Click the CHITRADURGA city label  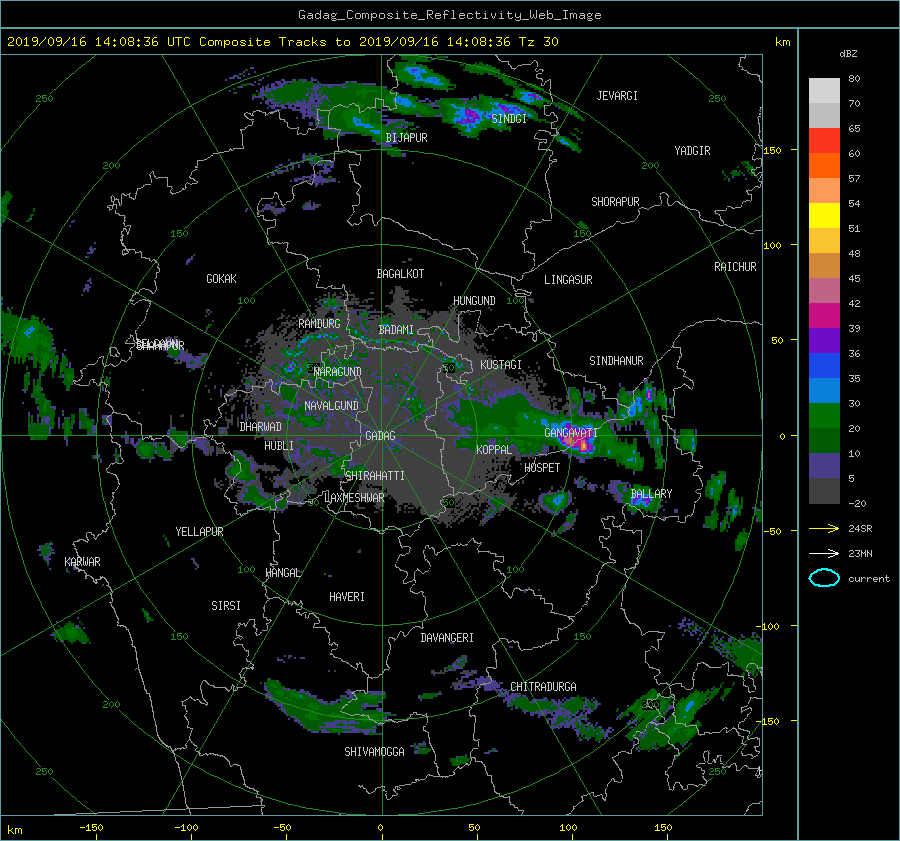pyautogui.click(x=543, y=687)
